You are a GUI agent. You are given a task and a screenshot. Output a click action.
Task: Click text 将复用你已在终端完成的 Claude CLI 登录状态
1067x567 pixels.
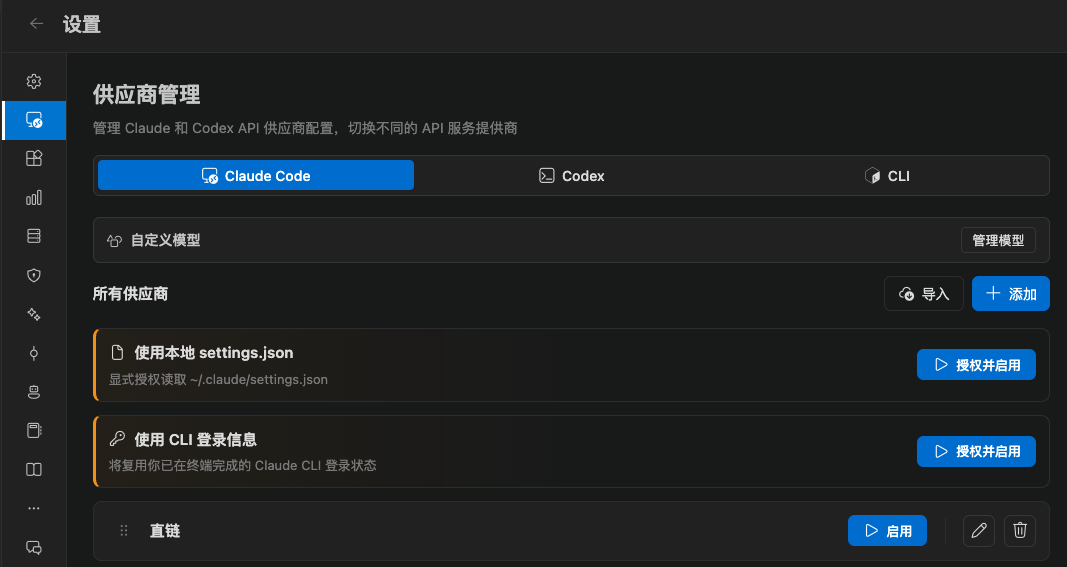(x=243, y=466)
